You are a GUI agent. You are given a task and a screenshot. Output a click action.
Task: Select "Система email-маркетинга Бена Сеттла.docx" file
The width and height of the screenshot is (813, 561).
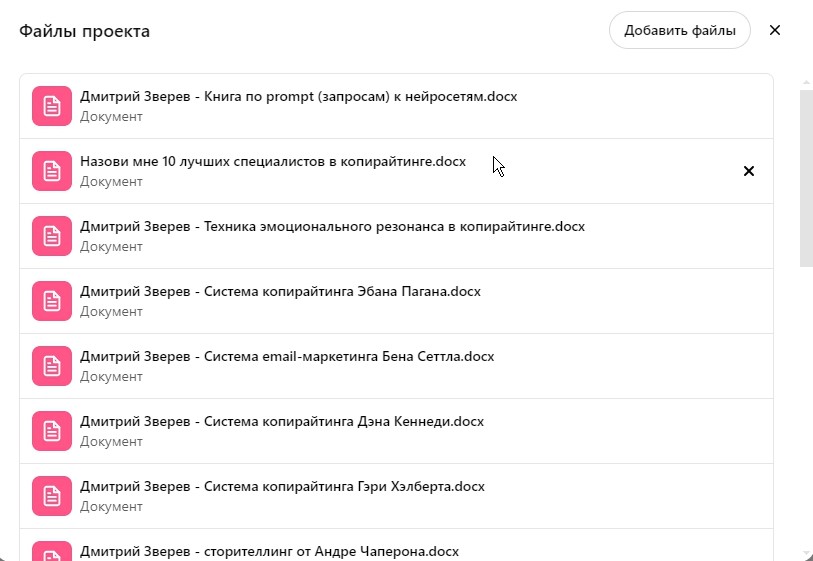point(287,357)
